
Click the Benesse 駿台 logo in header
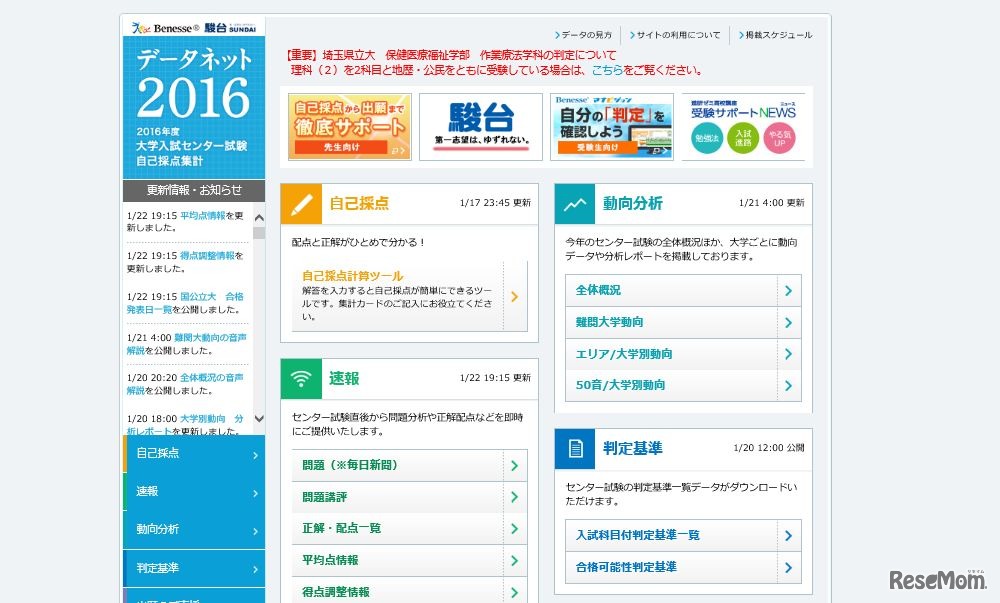[x=192, y=28]
